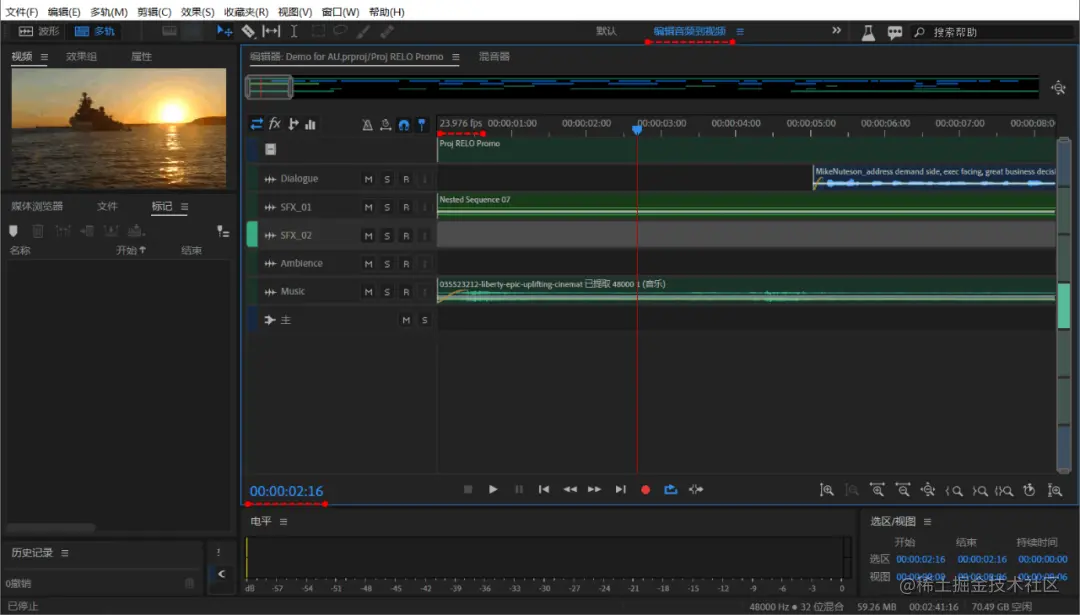Switch to the 效果组 tab
Screen dimensions: 1080x615
pyautogui.click(x=81, y=57)
